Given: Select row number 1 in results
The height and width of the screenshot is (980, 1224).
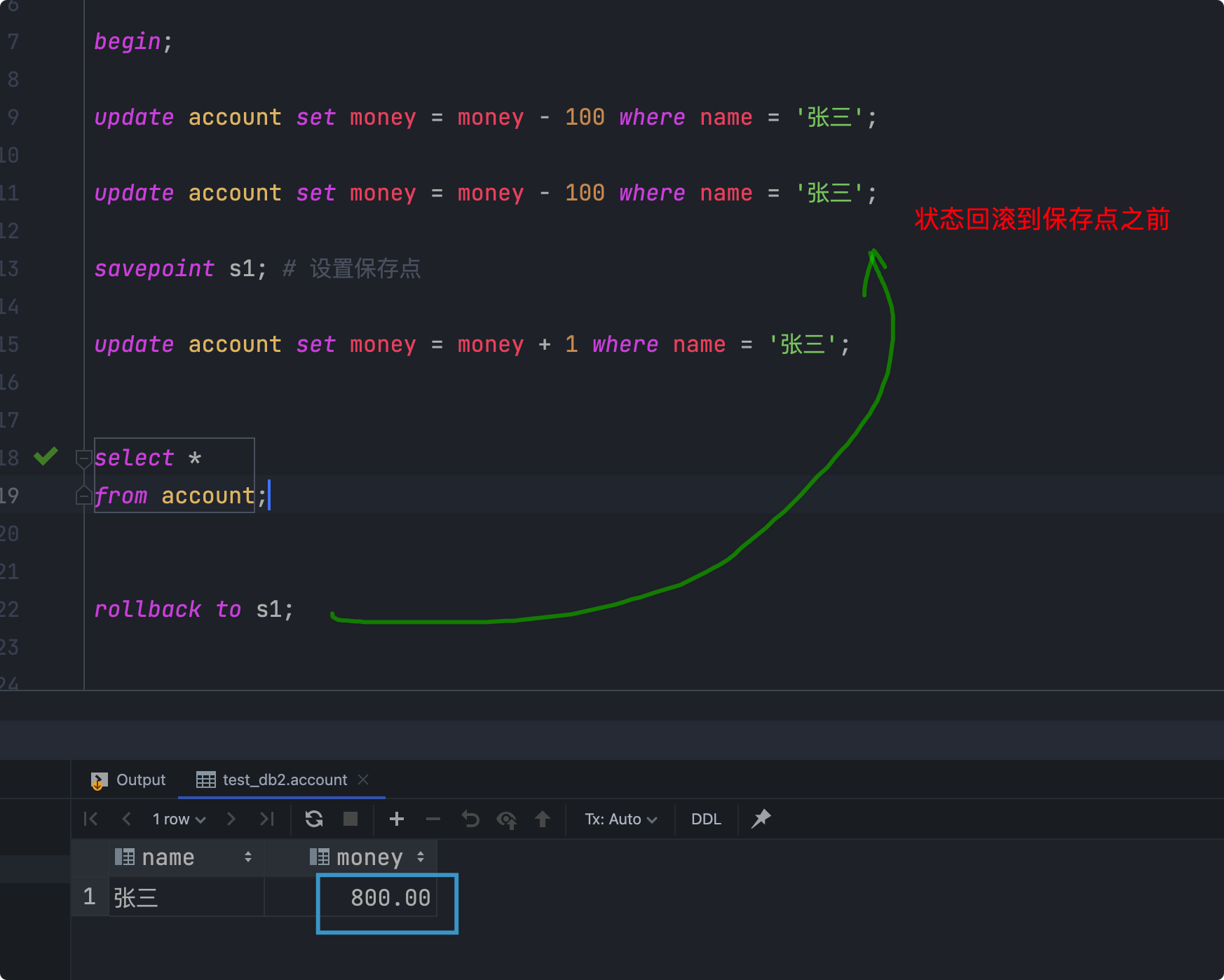Looking at the screenshot, I should [89, 897].
